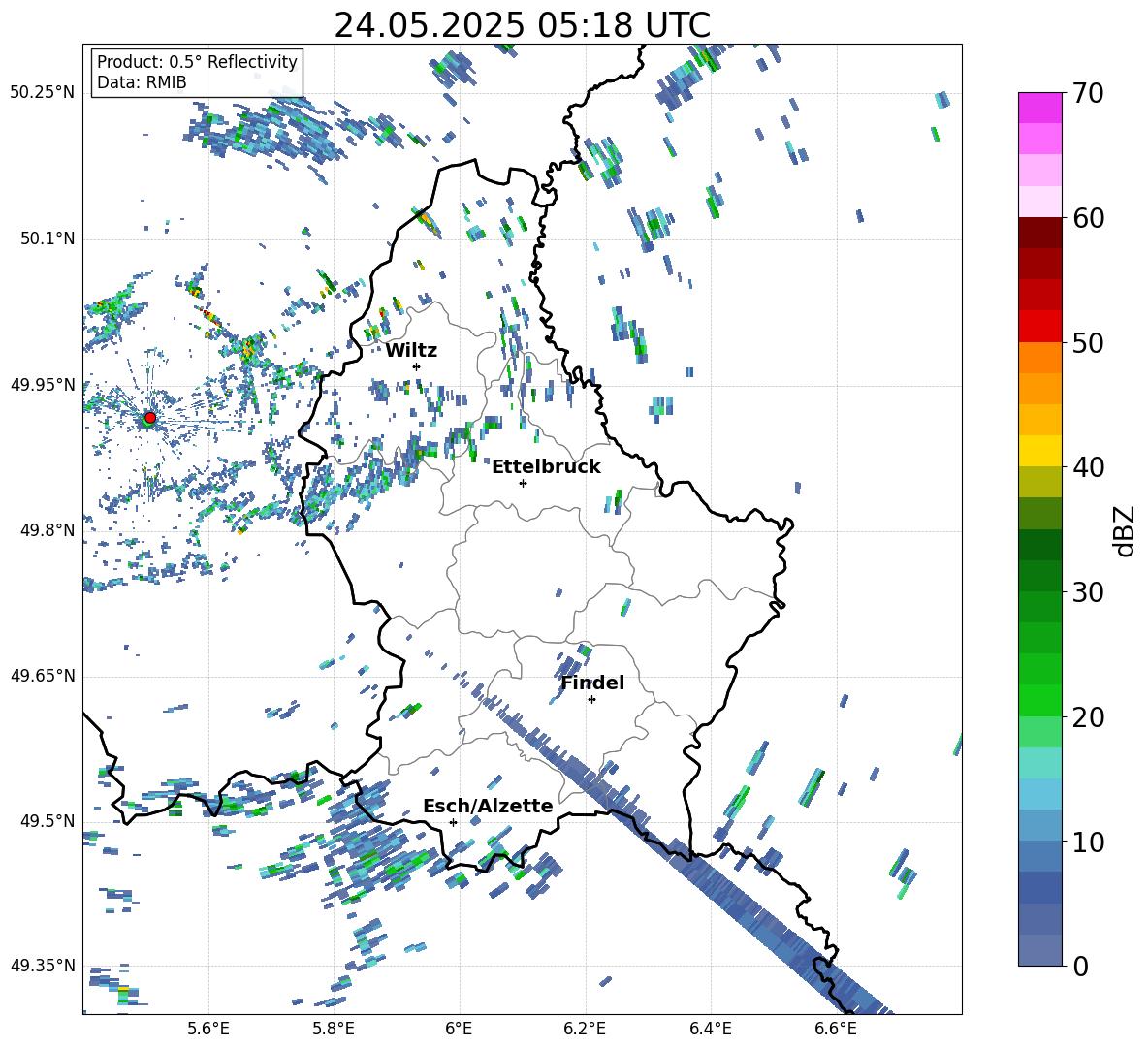Click the yellow colorbar segment at 40
1148x1048 pixels.
(1039, 451)
